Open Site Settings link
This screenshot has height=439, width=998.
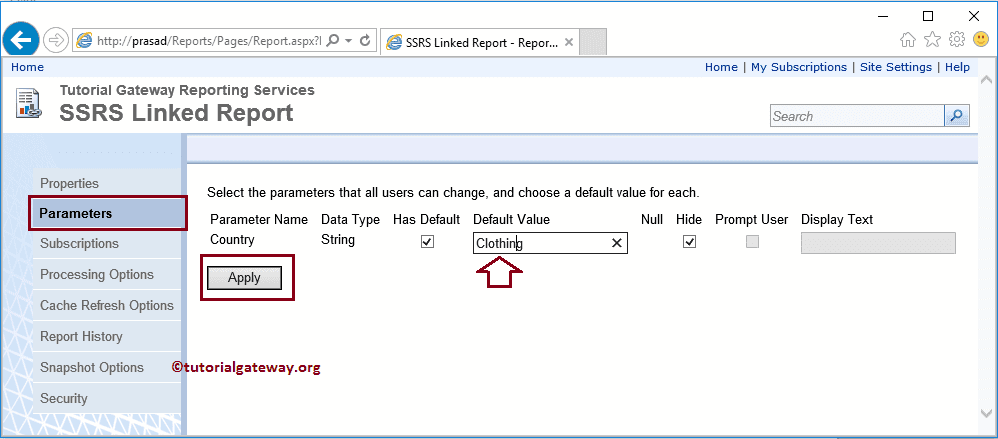point(896,67)
